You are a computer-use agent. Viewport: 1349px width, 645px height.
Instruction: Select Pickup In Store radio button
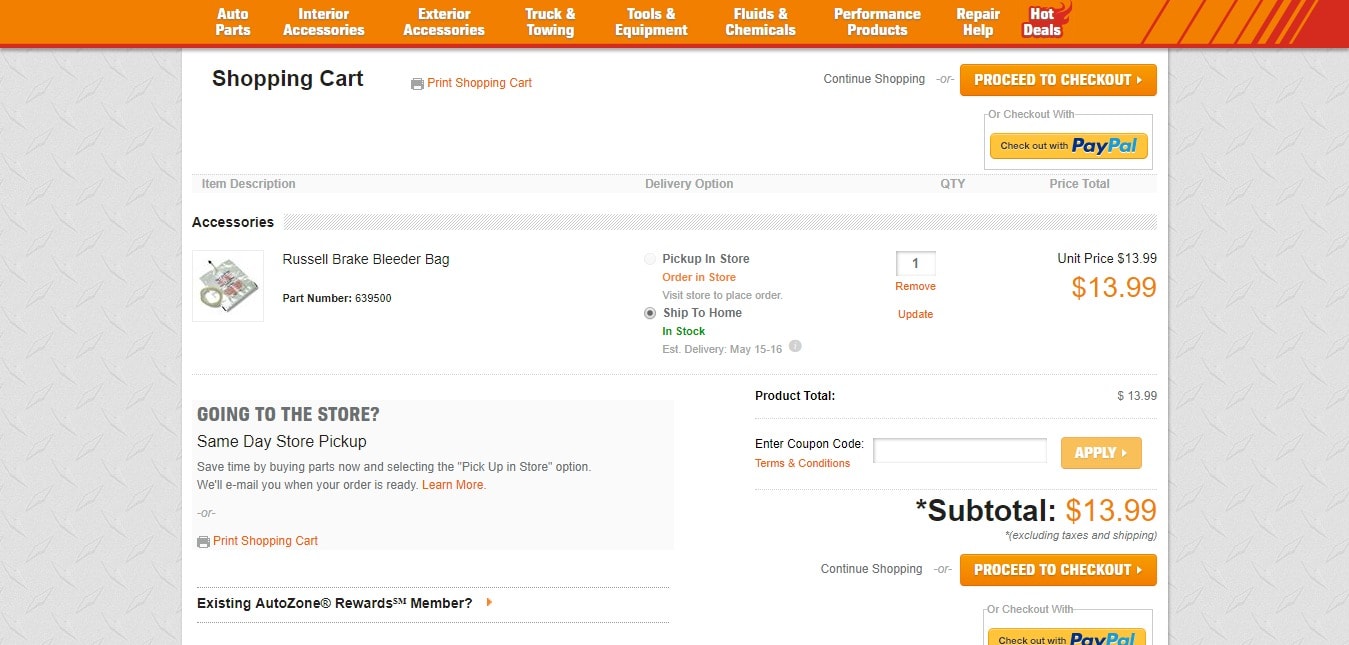(651, 259)
